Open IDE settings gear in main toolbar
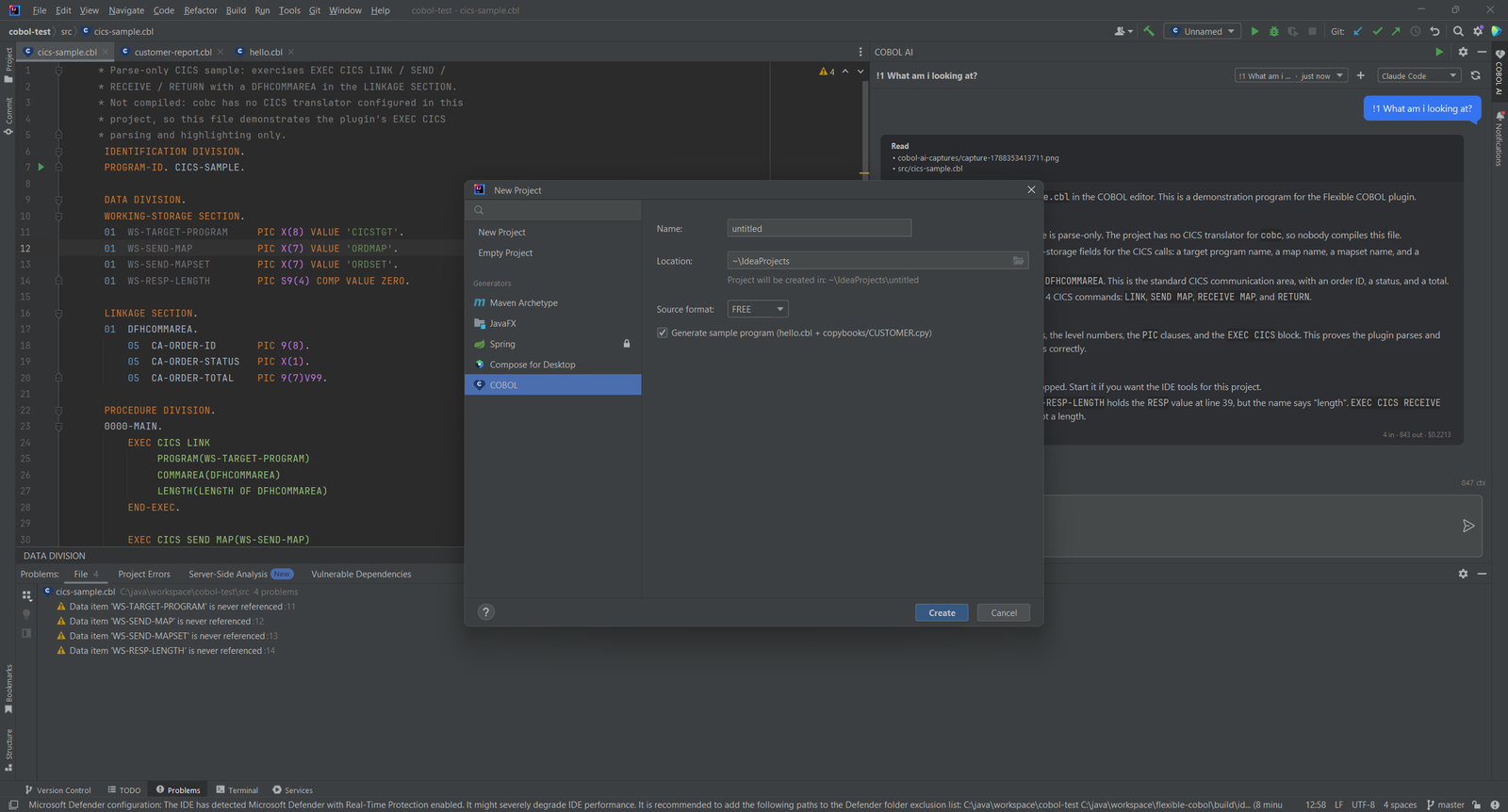The image size is (1508, 812). 1478,31
